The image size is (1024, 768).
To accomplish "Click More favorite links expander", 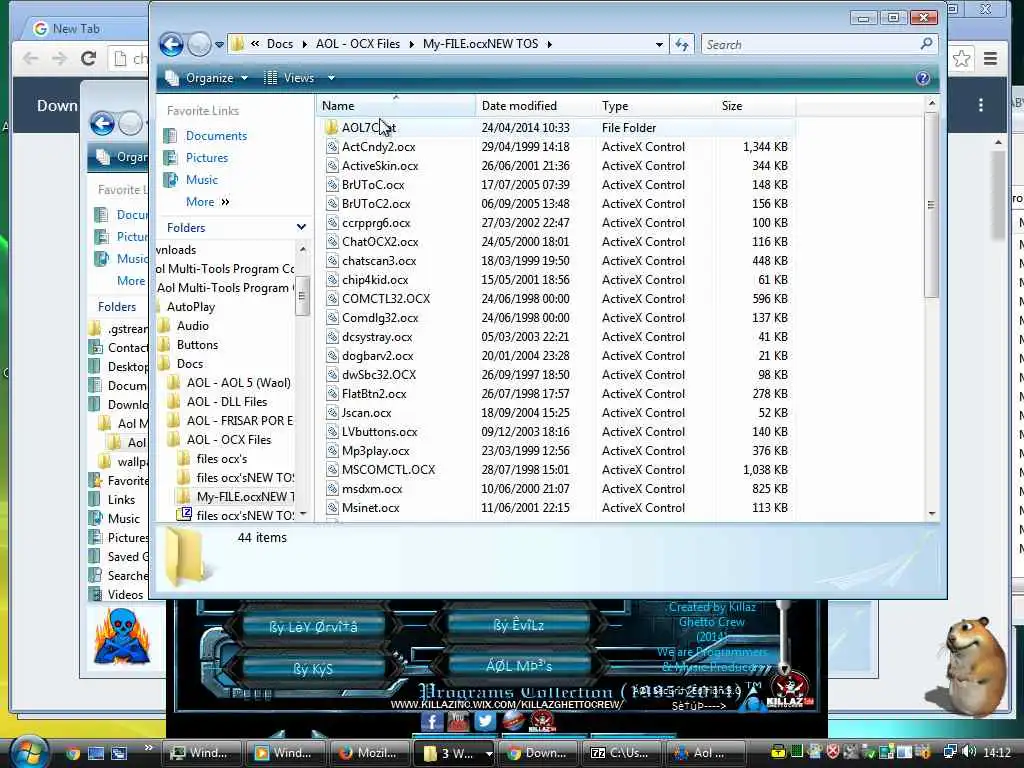I will coord(208,202).
